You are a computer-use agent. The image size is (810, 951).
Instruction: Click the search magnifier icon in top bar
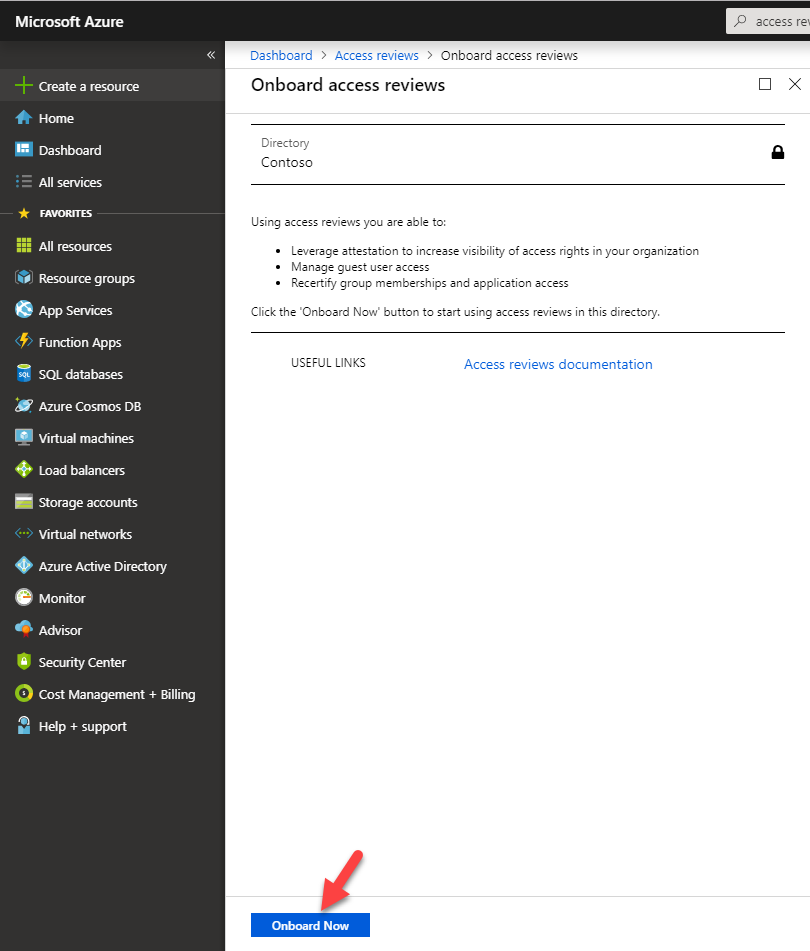[740, 21]
